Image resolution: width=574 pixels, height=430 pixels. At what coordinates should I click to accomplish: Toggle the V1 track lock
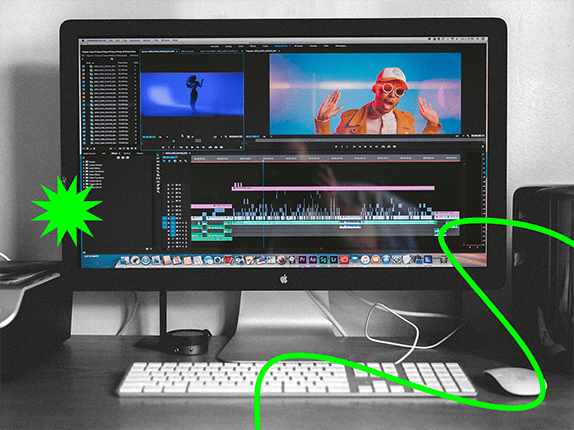pos(168,218)
